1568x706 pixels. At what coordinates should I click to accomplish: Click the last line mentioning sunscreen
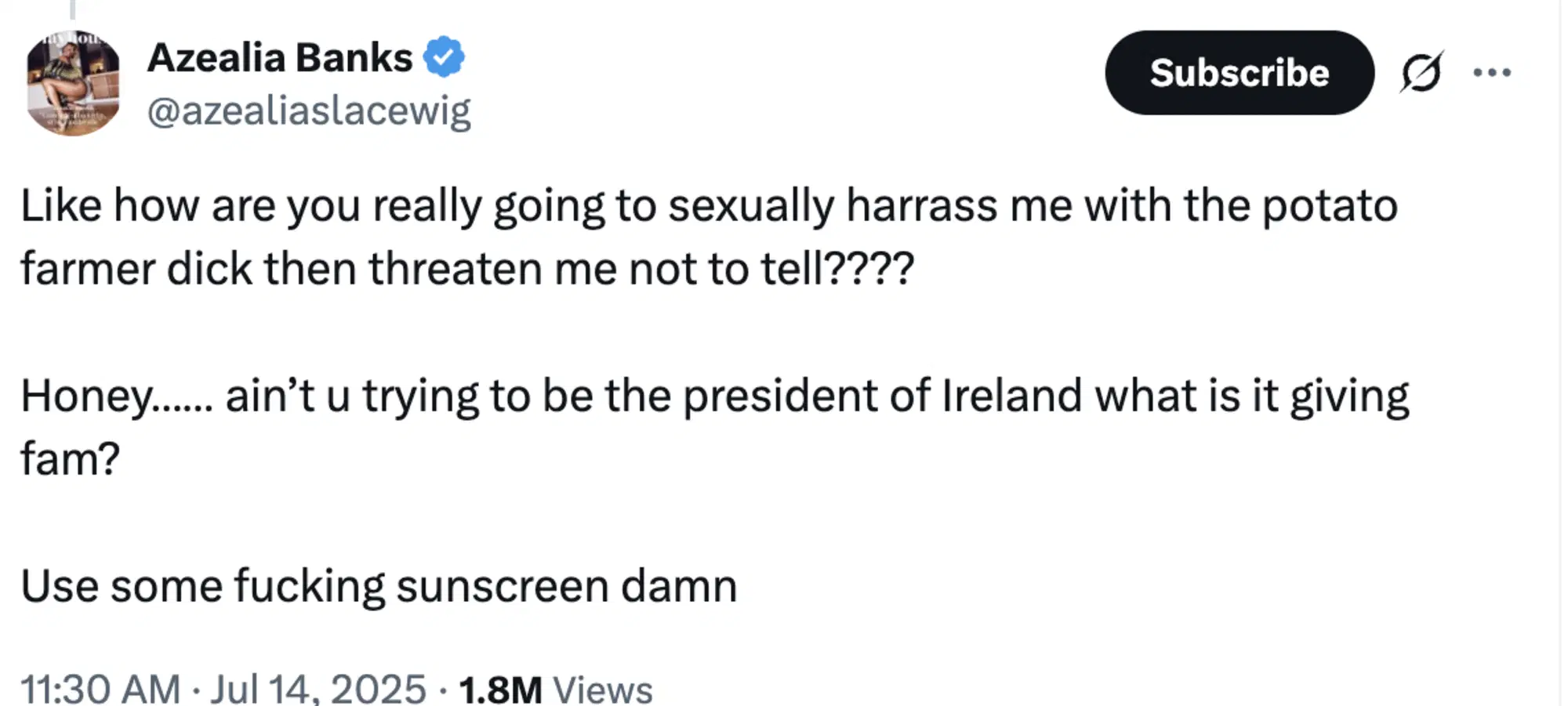(x=379, y=586)
